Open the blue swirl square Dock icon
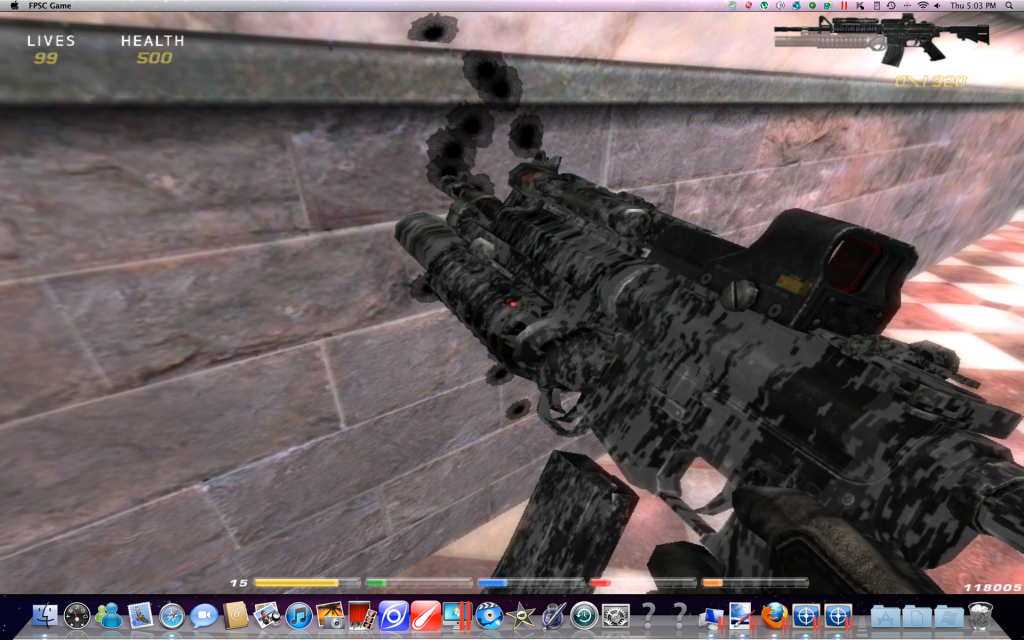Screen dimensions: 1024x640 (x=394, y=616)
